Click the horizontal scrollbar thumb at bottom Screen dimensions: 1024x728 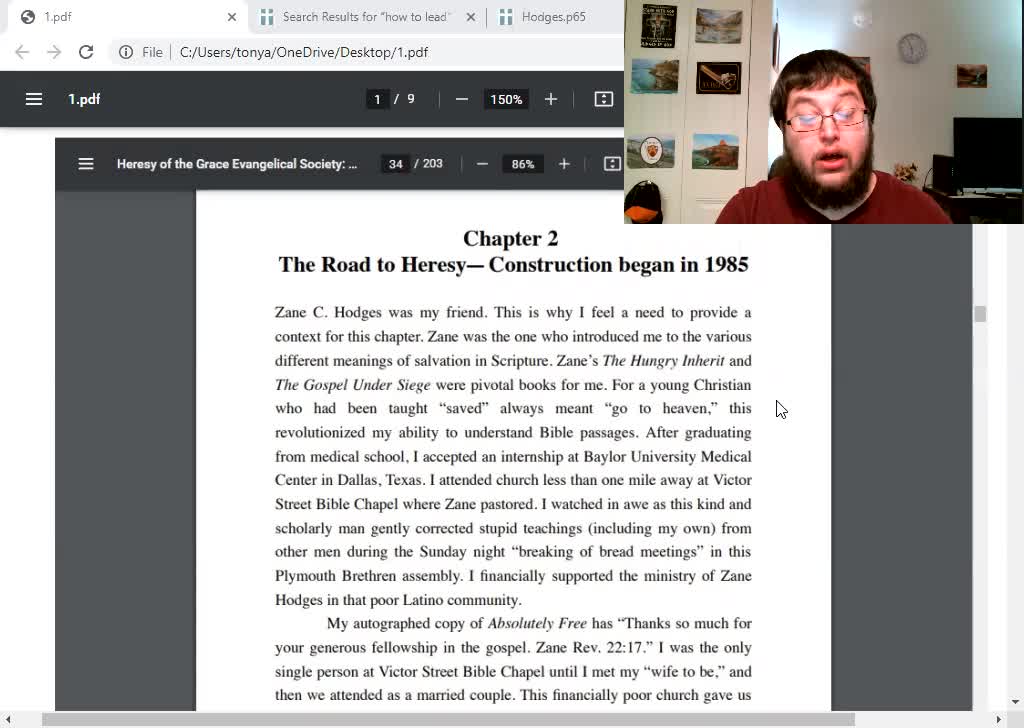pos(448,720)
